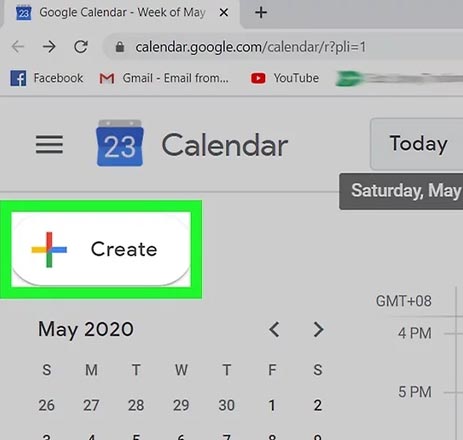Select May 2 in mini calendar
463x440 pixels.
[318, 405]
